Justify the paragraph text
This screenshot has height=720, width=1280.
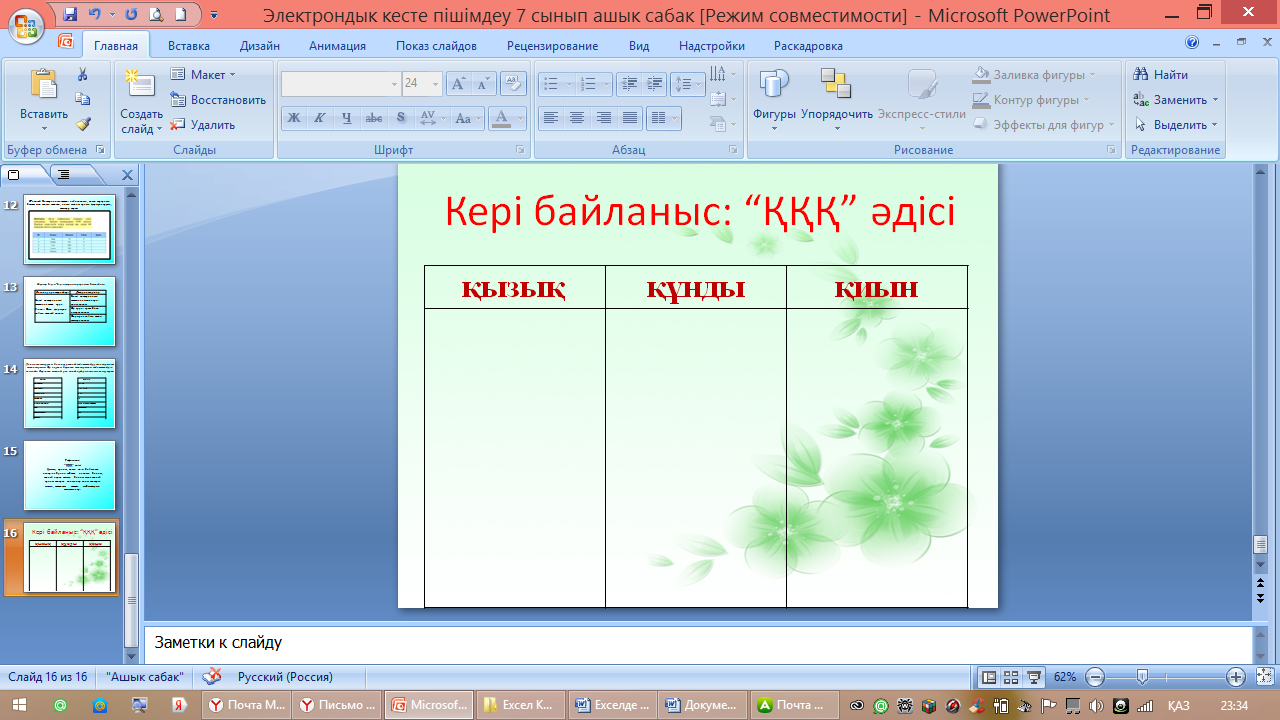pyautogui.click(x=630, y=118)
